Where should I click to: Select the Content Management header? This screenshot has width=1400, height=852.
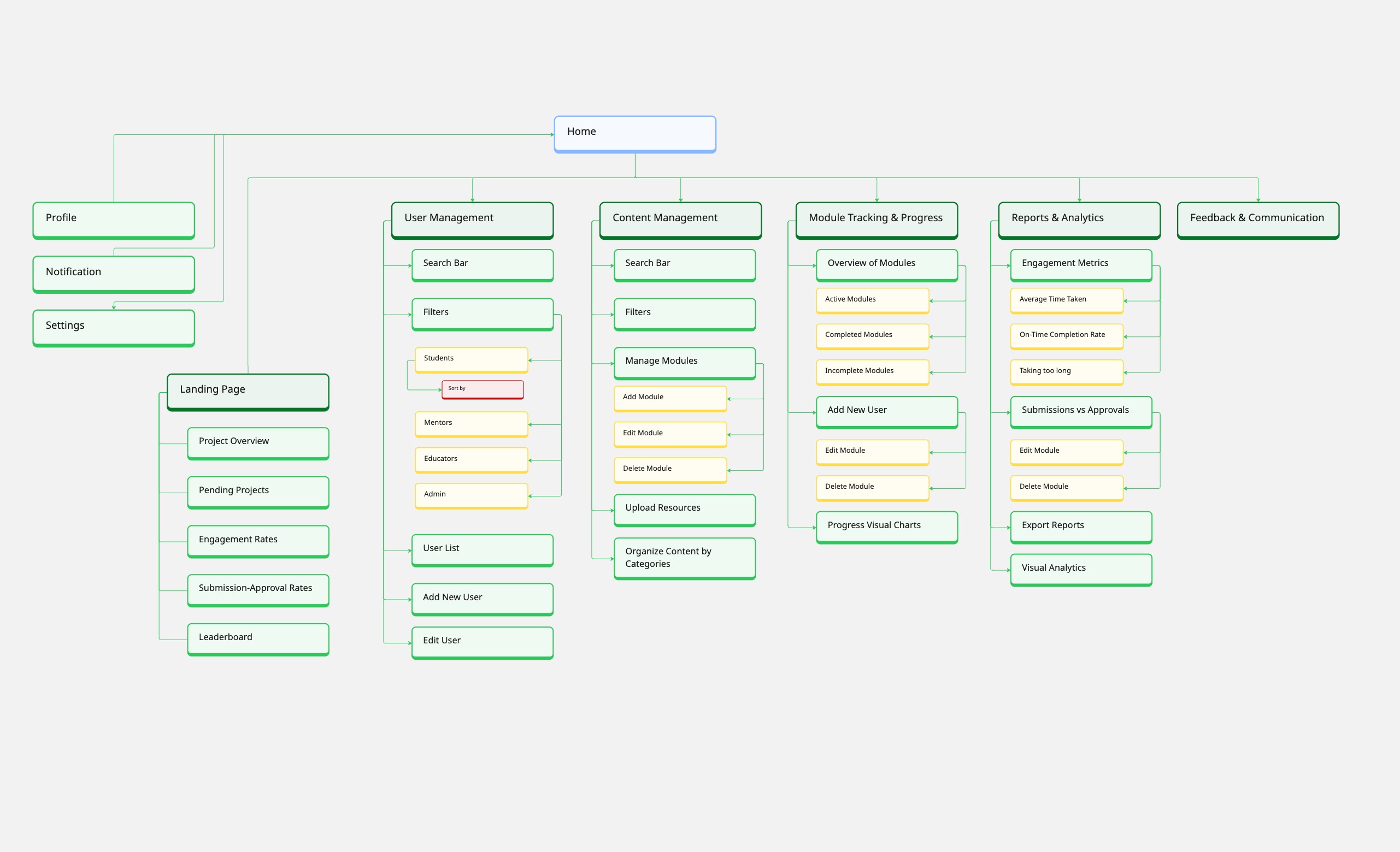point(680,219)
